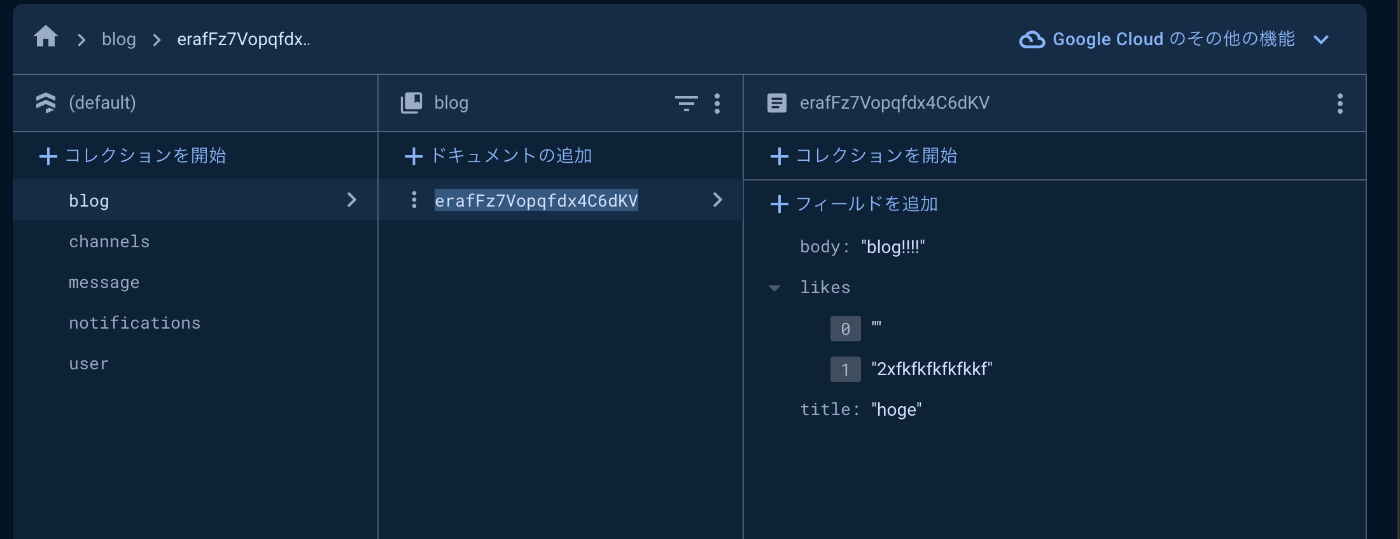Open the filter icon in blog panel

(x=686, y=103)
